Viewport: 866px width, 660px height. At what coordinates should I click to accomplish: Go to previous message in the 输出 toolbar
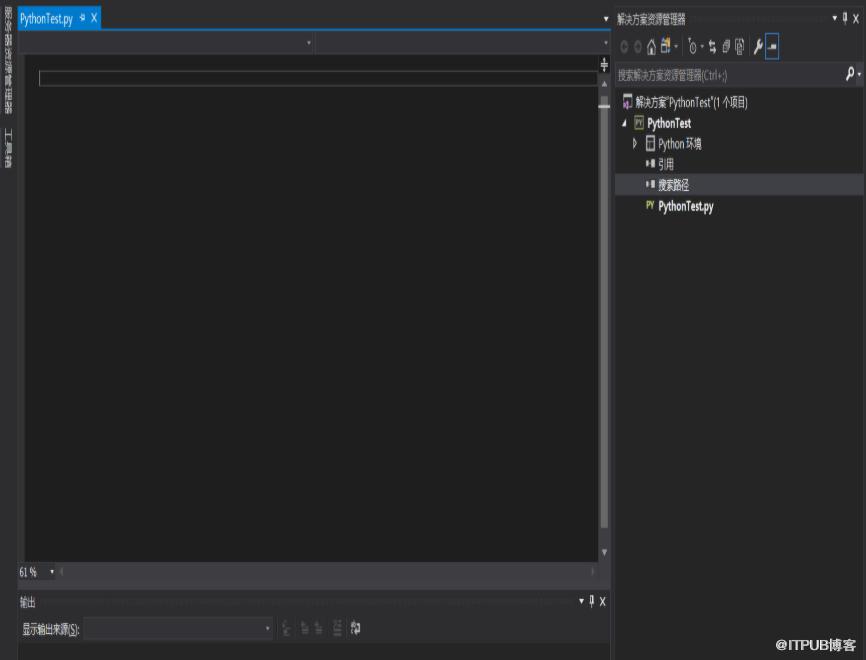(304, 628)
